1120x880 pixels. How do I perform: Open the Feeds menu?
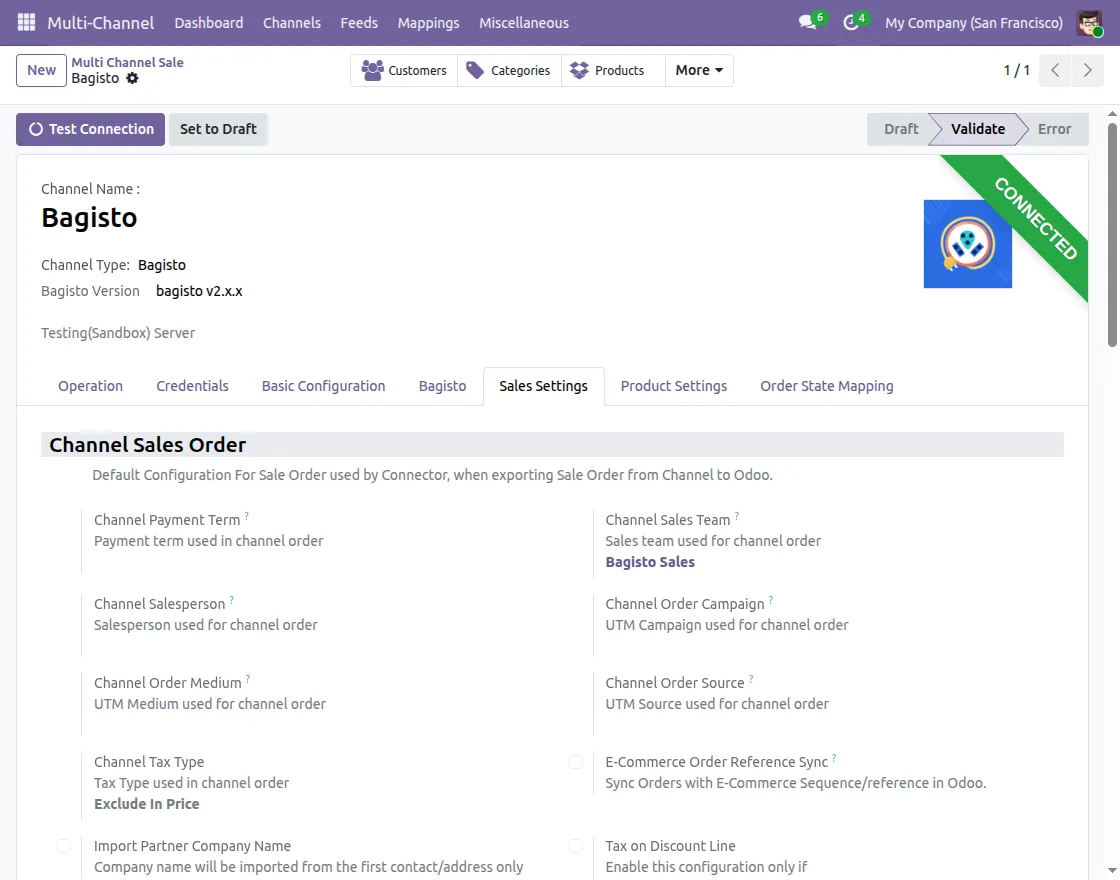[359, 23]
